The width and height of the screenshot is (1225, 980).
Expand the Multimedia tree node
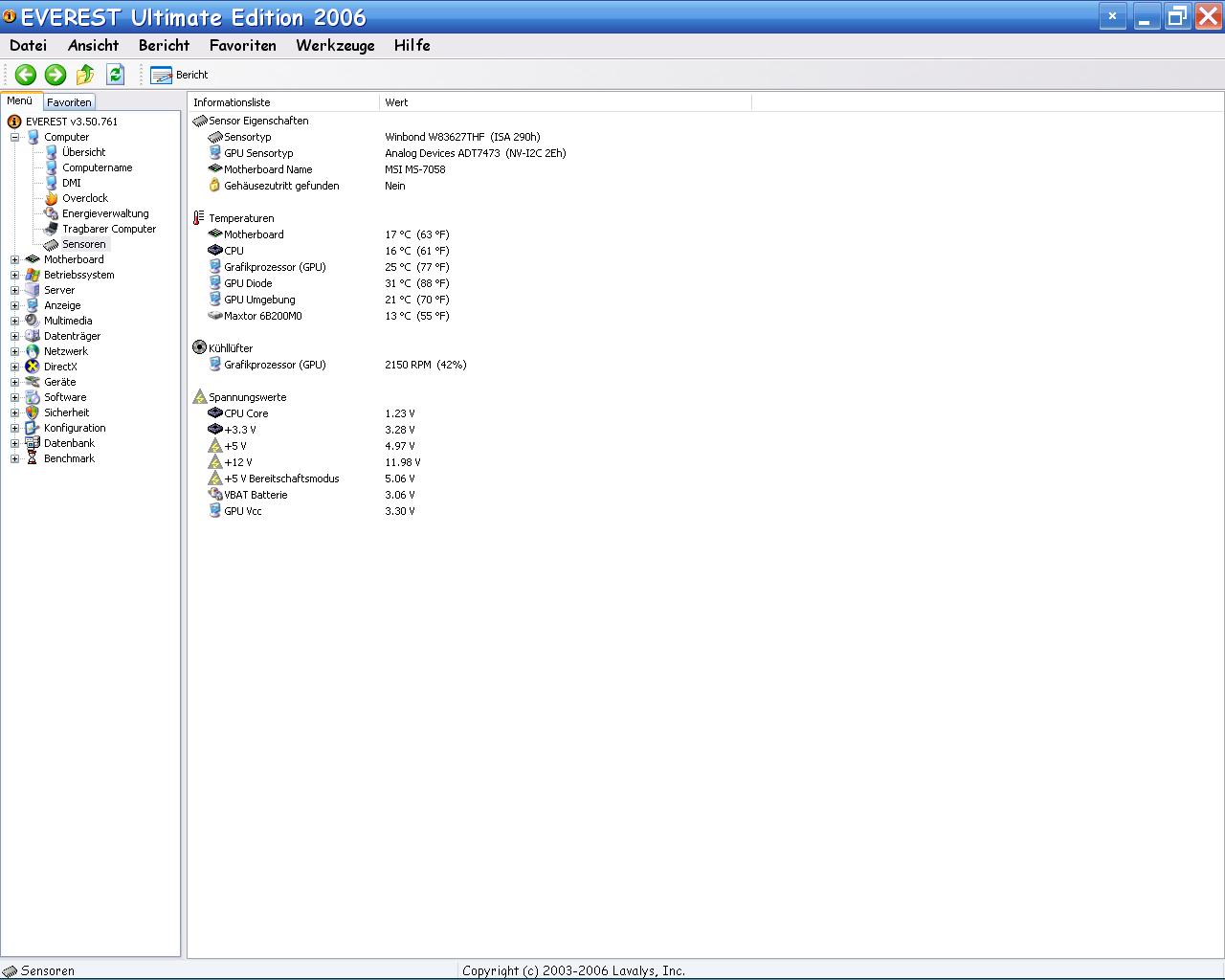[x=15, y=321]
